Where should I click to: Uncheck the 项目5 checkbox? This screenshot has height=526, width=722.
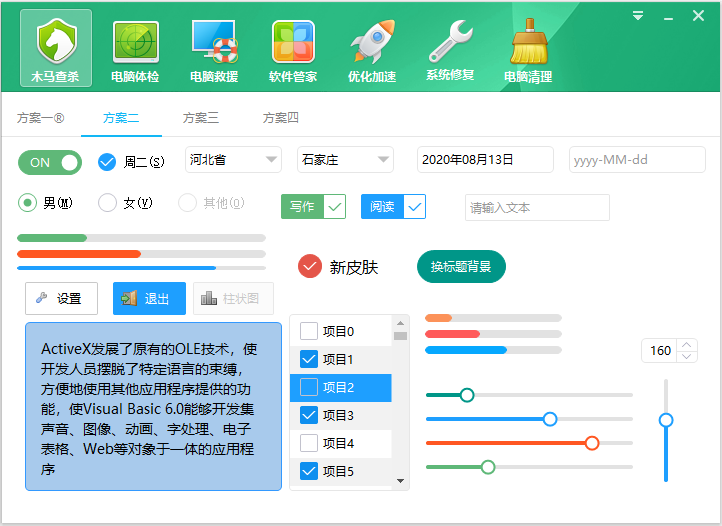tap(309, 471)
